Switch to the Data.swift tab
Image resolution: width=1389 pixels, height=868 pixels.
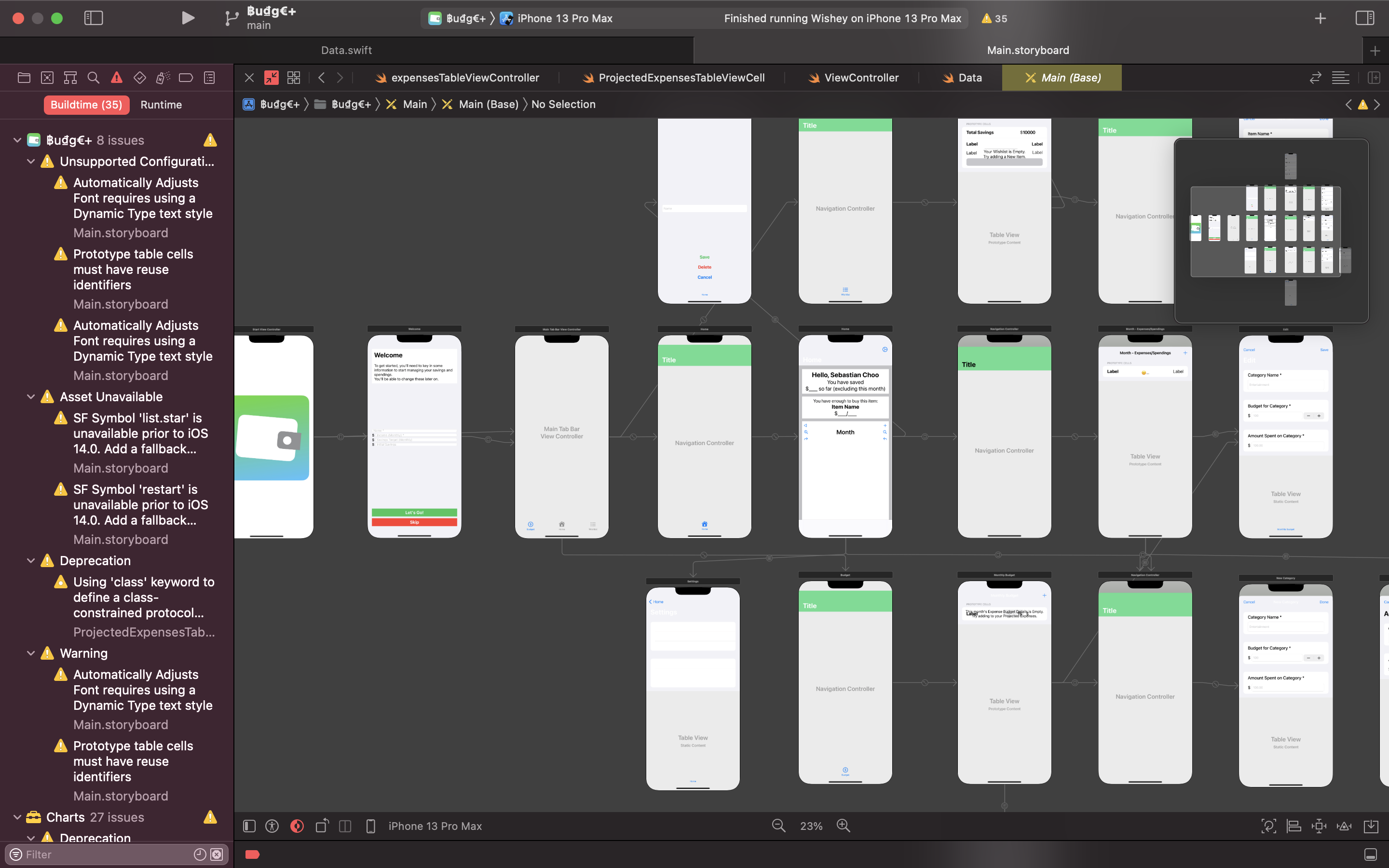pos(346,50)
